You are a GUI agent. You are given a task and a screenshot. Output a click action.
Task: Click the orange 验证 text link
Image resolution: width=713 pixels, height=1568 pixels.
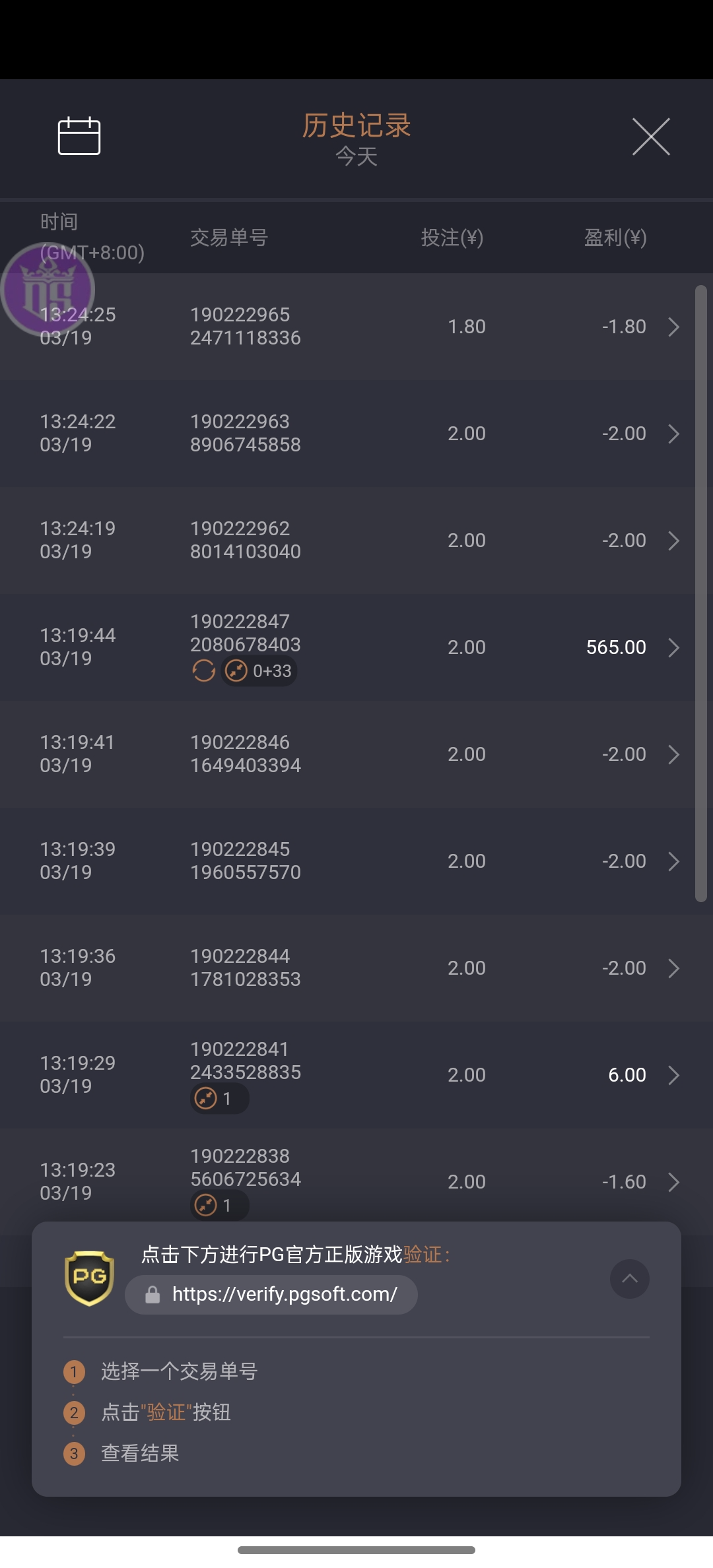[x=423, y=1254]
